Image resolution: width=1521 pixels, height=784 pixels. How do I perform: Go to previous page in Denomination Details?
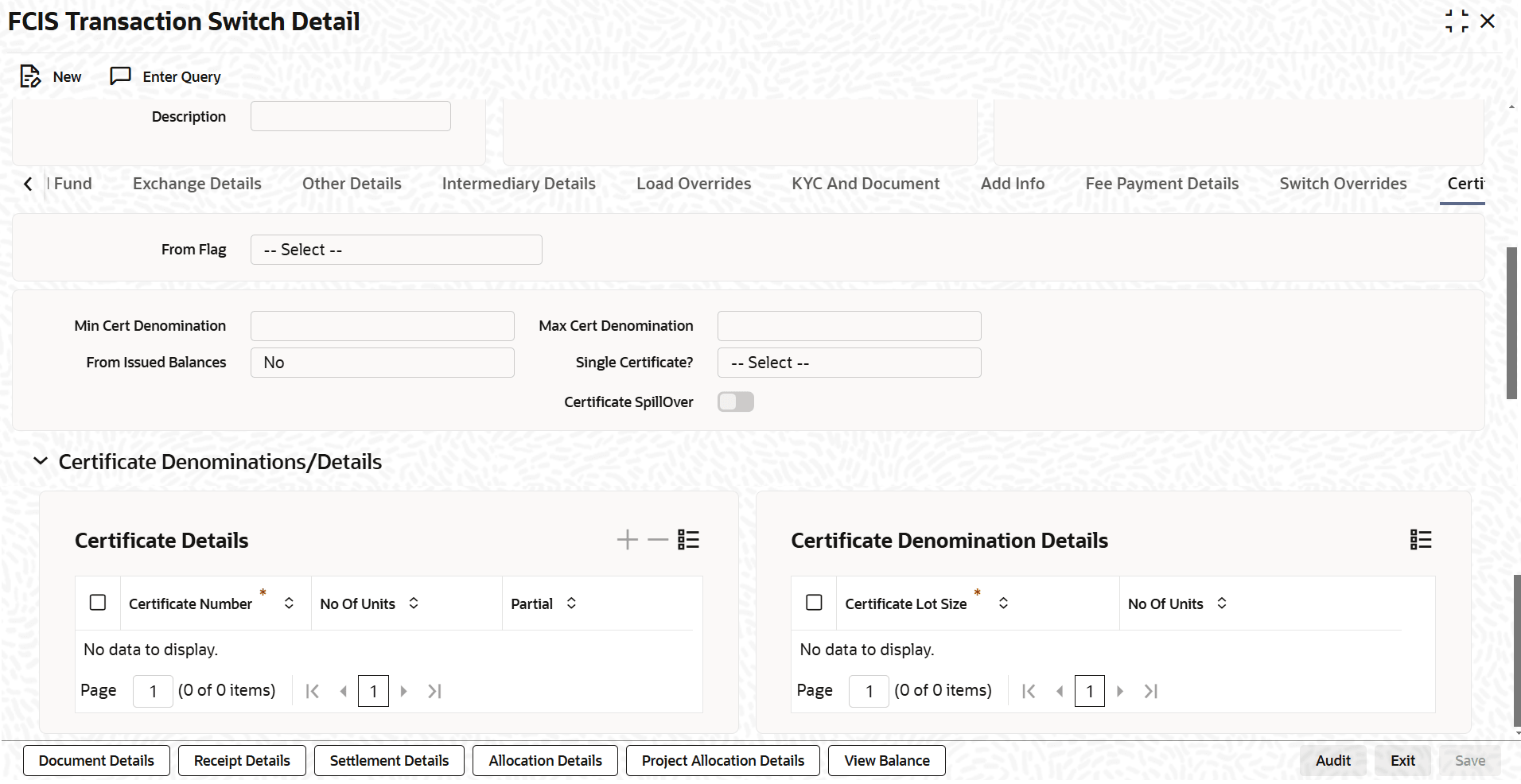pos(1060,691)
